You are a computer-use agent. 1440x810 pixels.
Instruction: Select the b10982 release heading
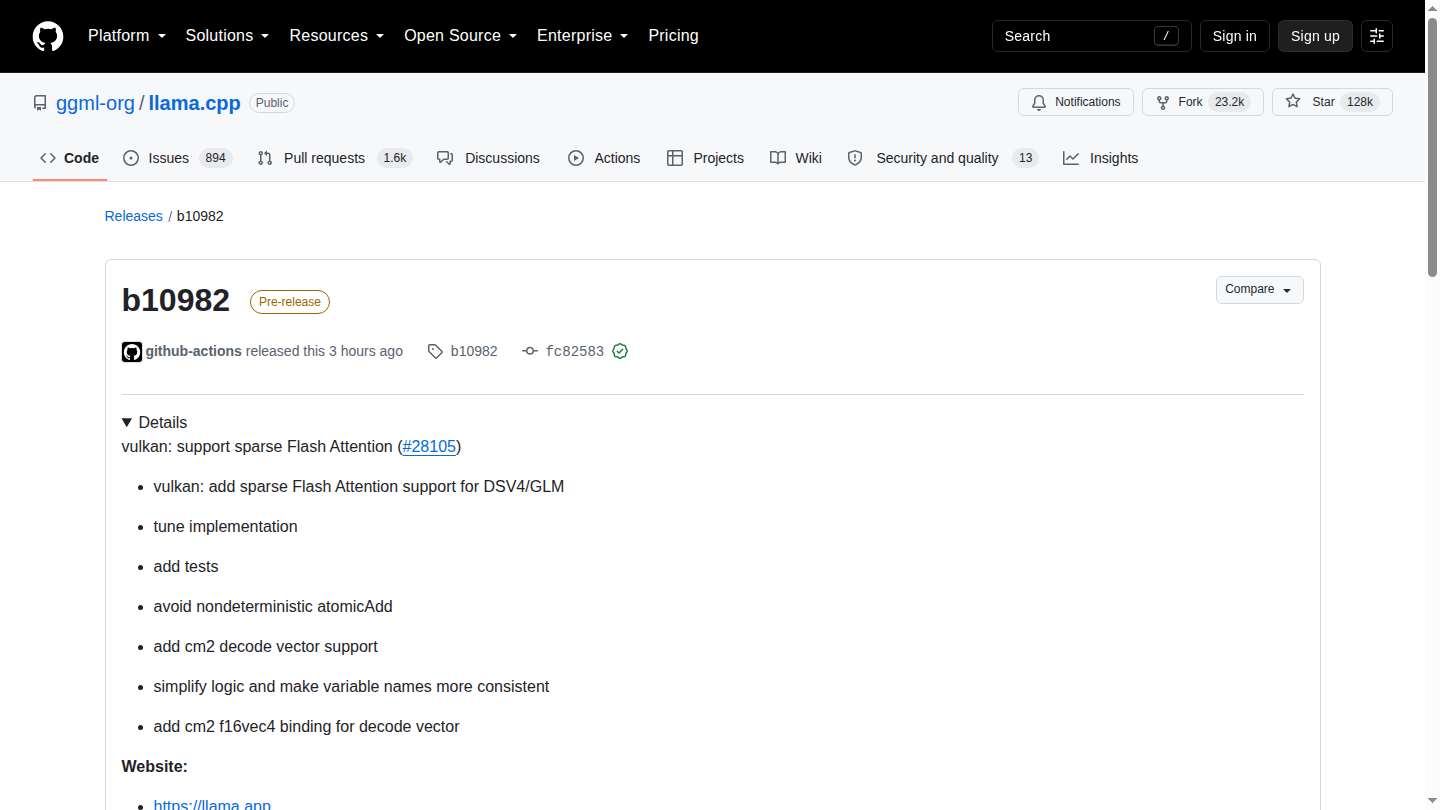click(176, 300)
